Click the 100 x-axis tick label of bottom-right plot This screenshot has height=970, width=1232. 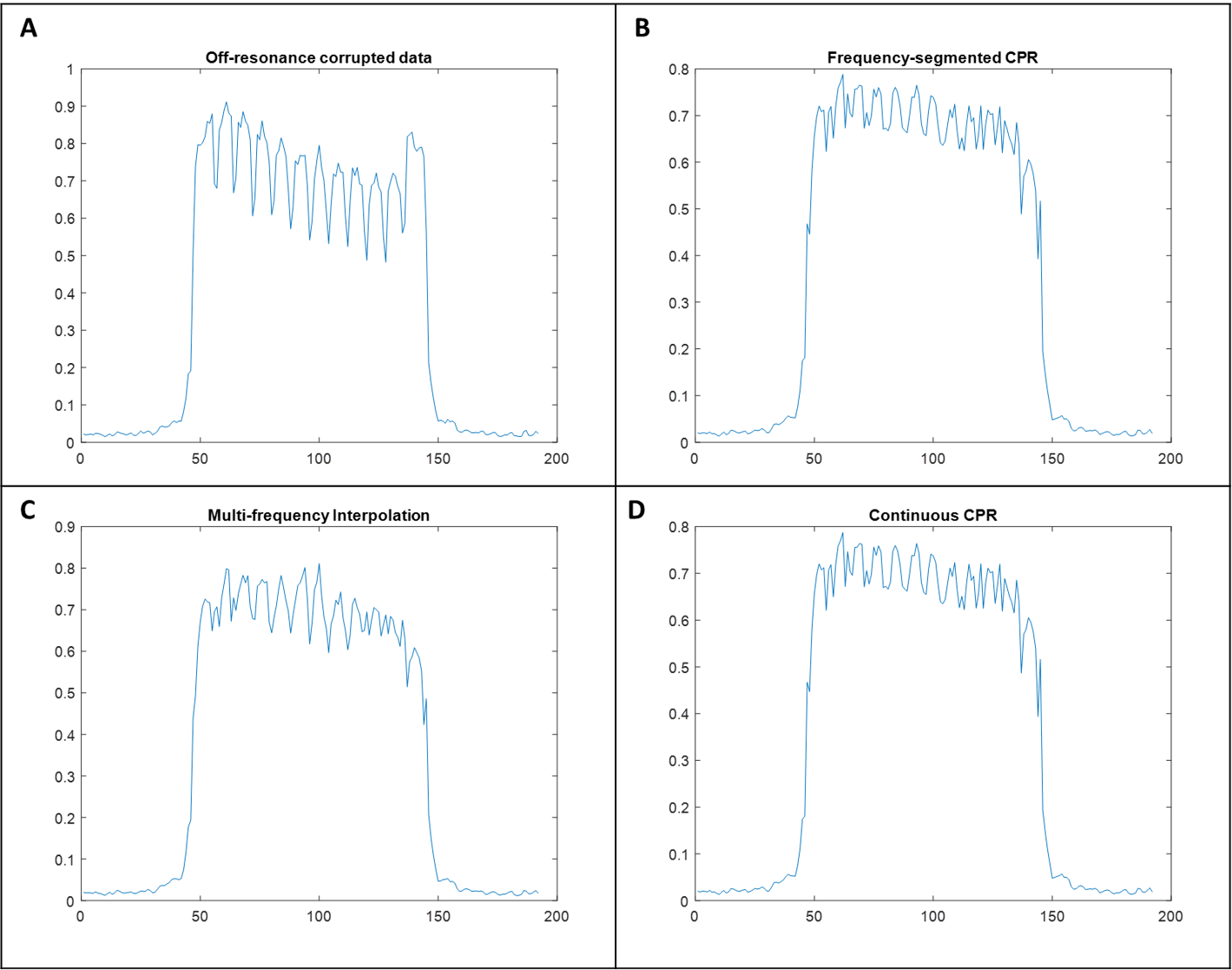932,916
